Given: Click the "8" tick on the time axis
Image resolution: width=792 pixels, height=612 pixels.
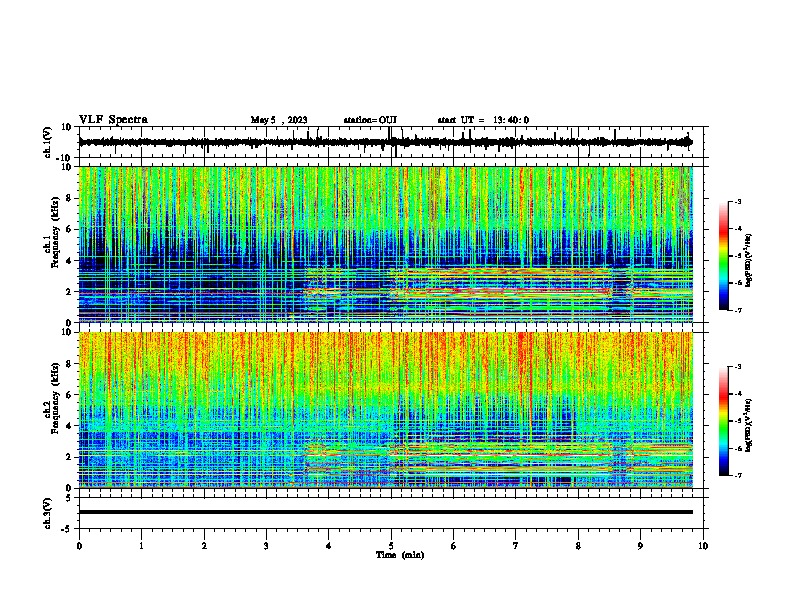Looking at the screenshot, I should coord(578,546).
